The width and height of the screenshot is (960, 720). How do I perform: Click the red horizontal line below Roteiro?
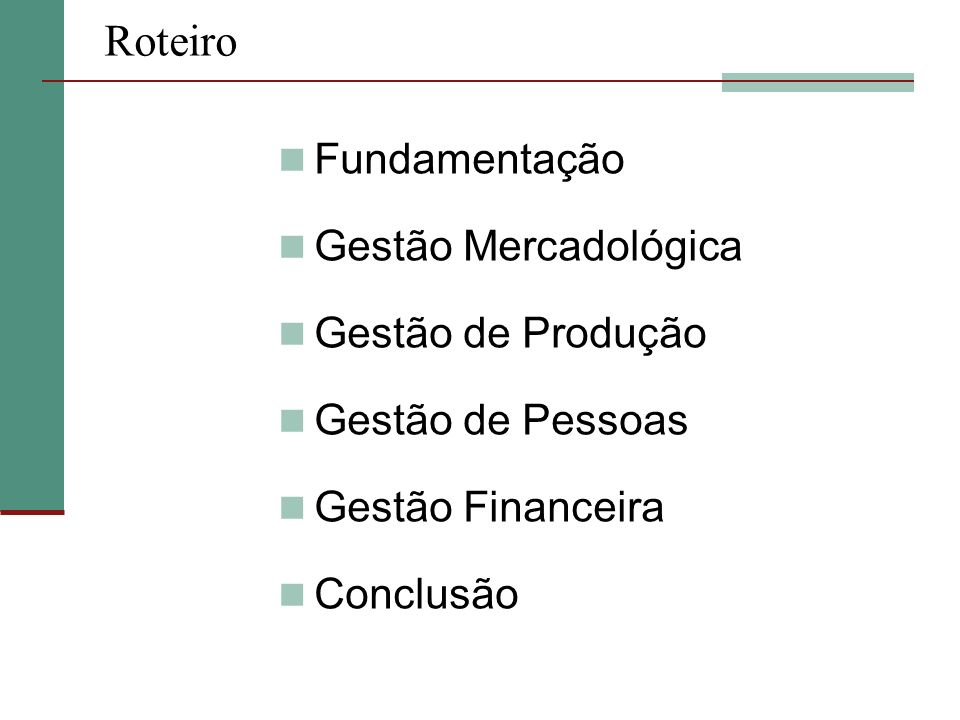[478, 81]
